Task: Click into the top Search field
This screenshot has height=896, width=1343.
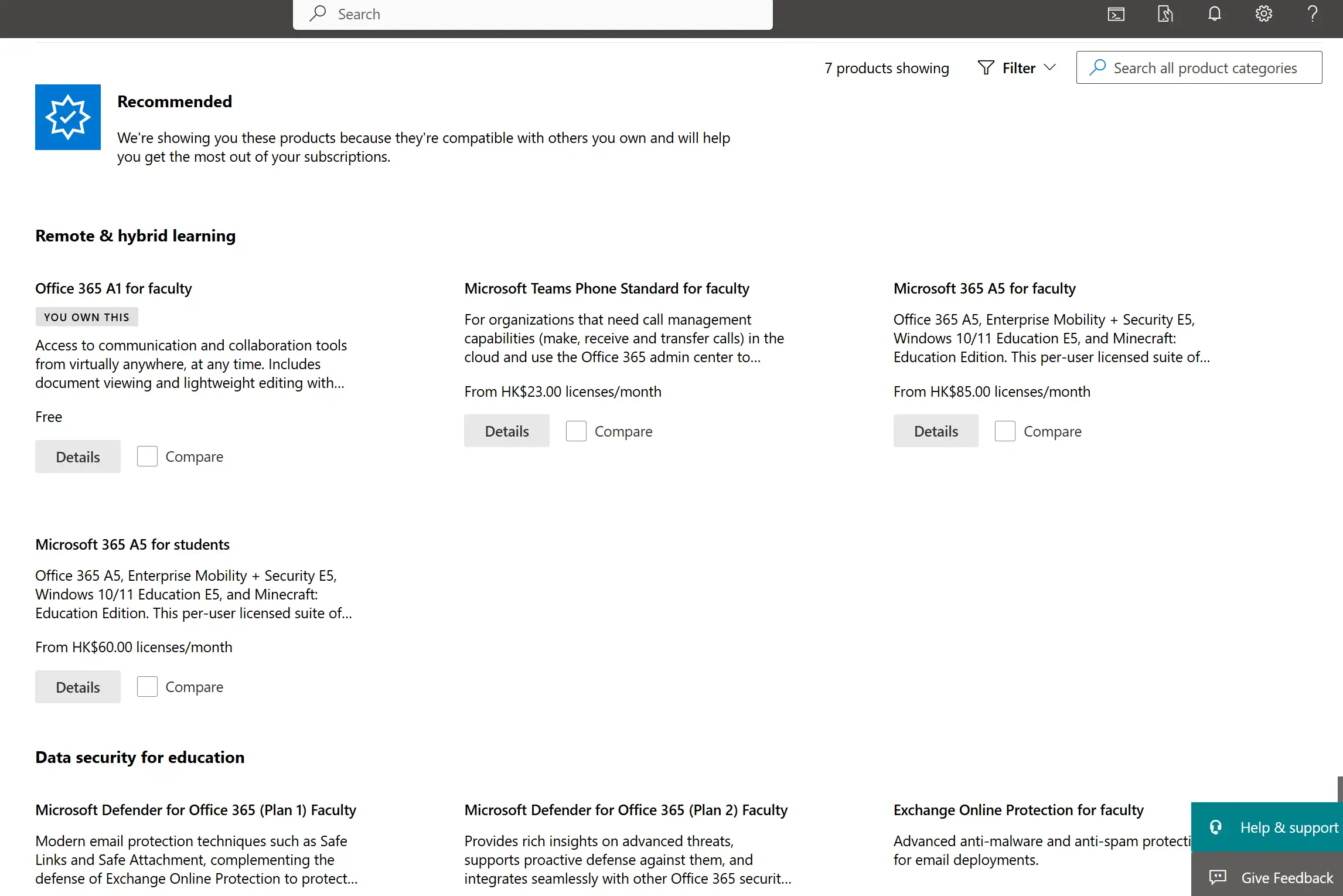Action: coord(533,14)
